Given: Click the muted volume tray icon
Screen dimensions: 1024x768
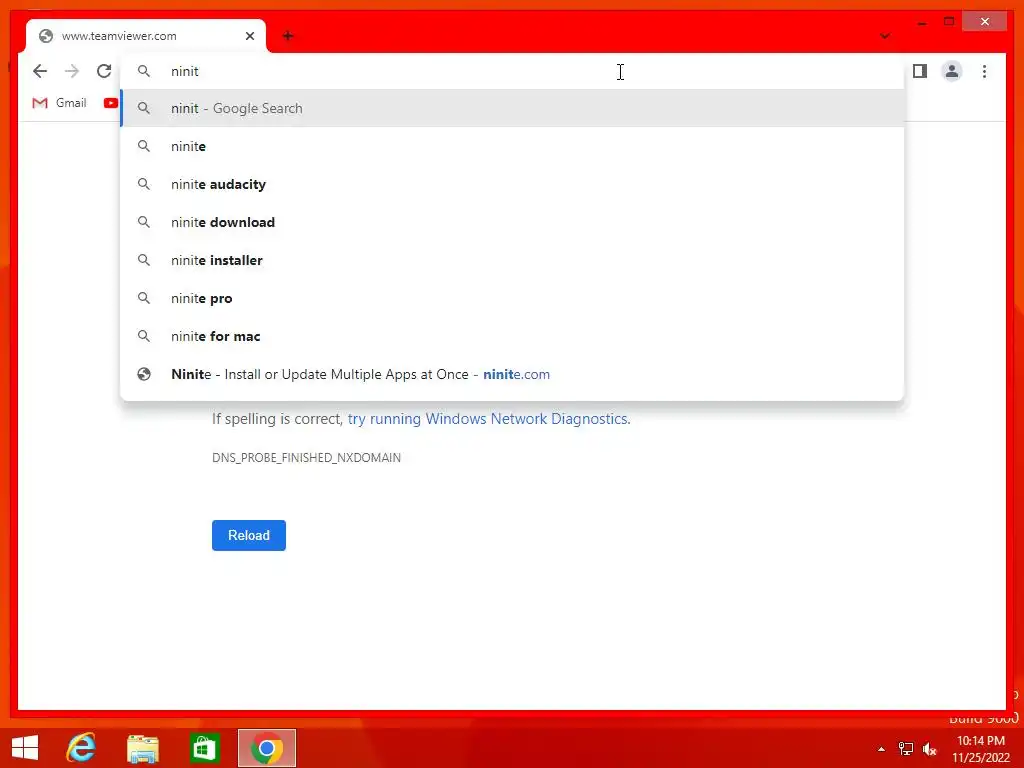Looking at the screenshot, I should pyautogui.click(x=930, y=749).
